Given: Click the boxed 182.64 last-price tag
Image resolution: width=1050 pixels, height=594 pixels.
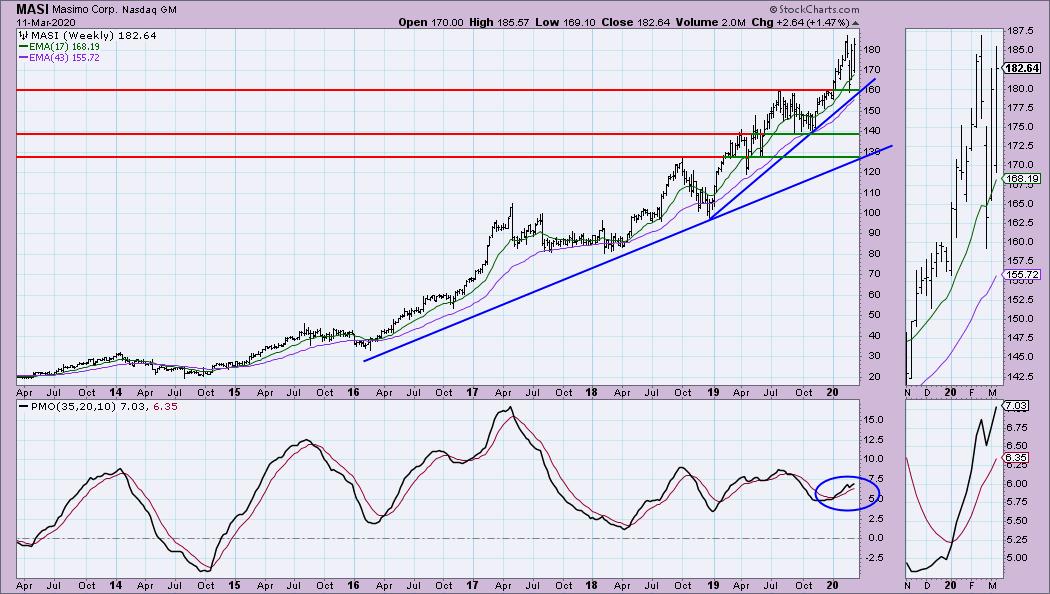Looking at the screenshot, I should [1023, 68].
